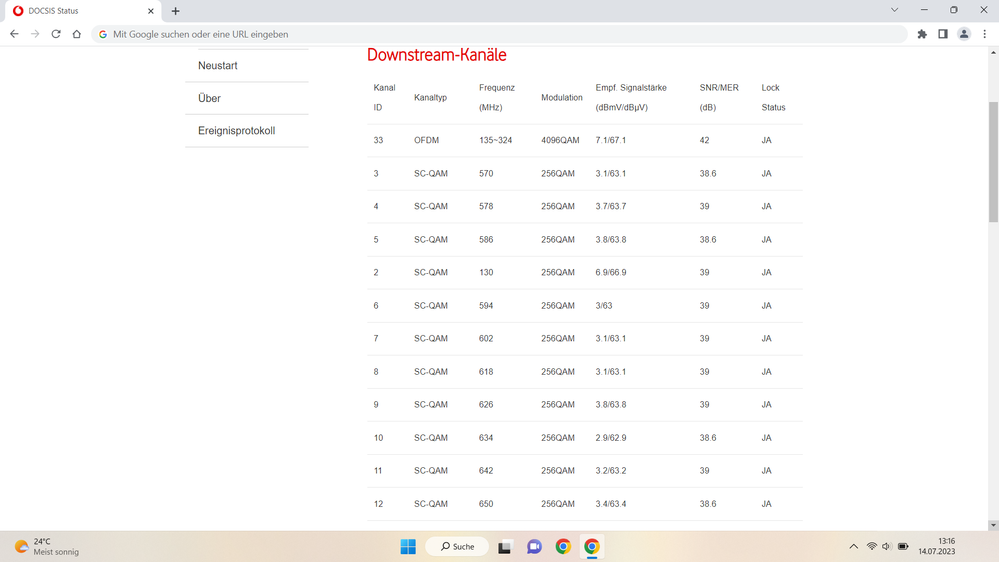The image size is (999, 562).
Task: Open the browser home page icon
Action: tap(76, 34)
